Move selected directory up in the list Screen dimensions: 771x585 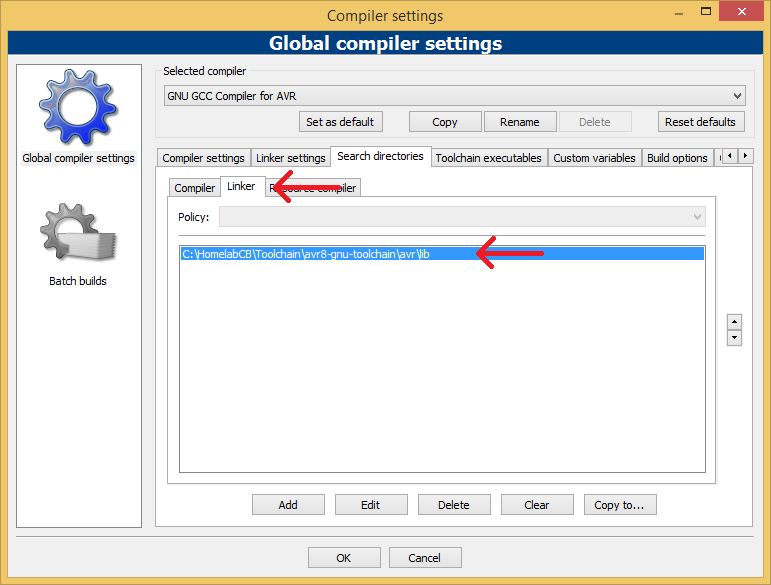[734, 322]
